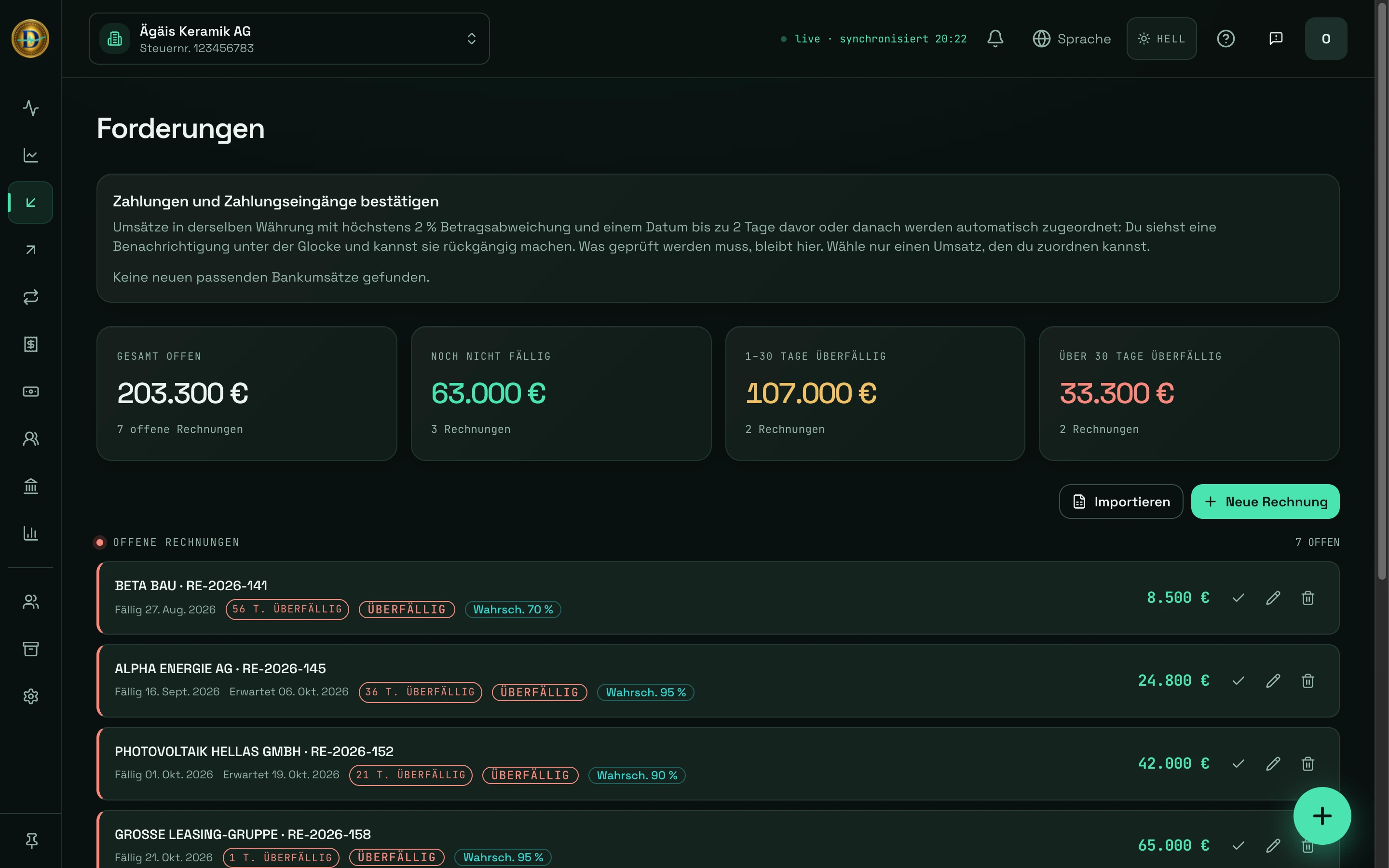The image size is (1389, 868).
Task: Mark BETA BAU invoice as paid
Action: [x=1239, y=597]
